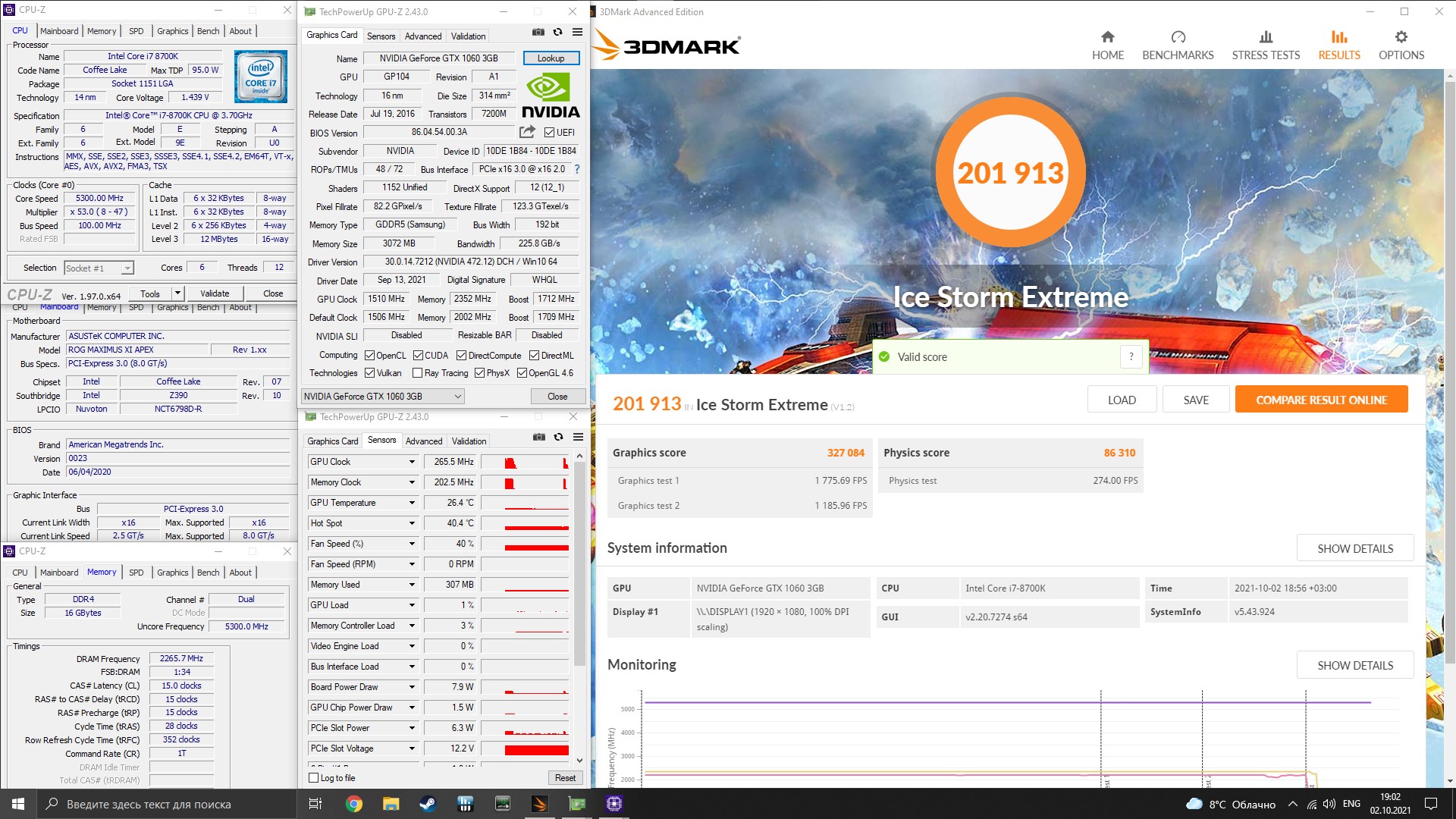
Task: Click the GPU Clock sensor graph
Action: [525, 462]
